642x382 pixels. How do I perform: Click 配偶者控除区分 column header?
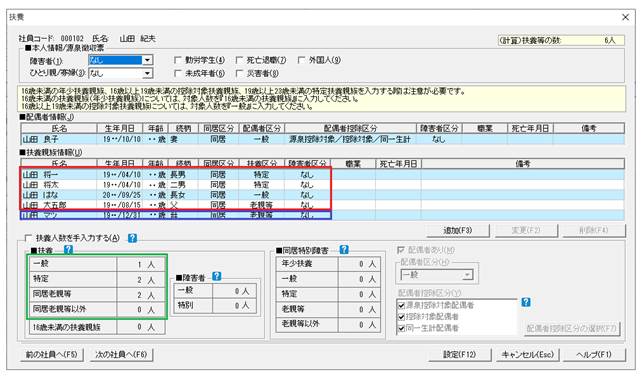[350, 129]
